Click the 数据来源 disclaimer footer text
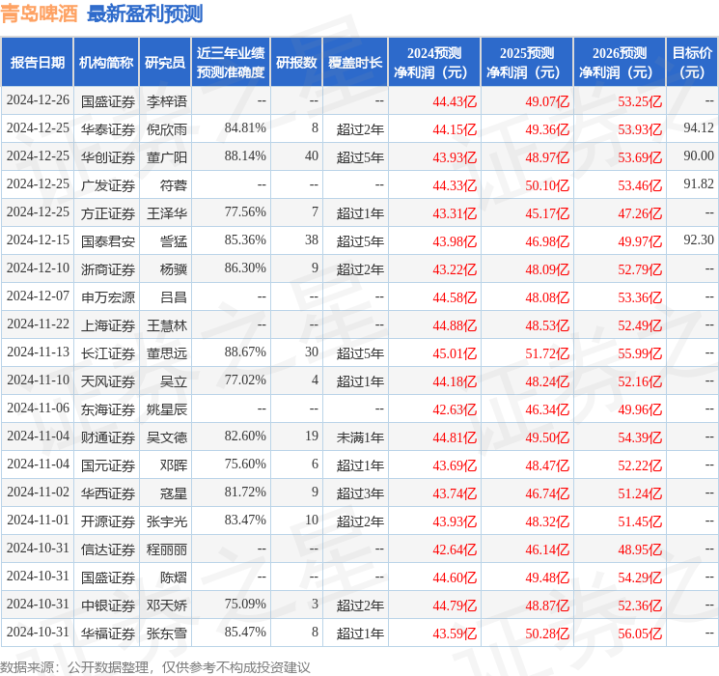The height and width of the screenshot is (676, 719). [155, 666]
